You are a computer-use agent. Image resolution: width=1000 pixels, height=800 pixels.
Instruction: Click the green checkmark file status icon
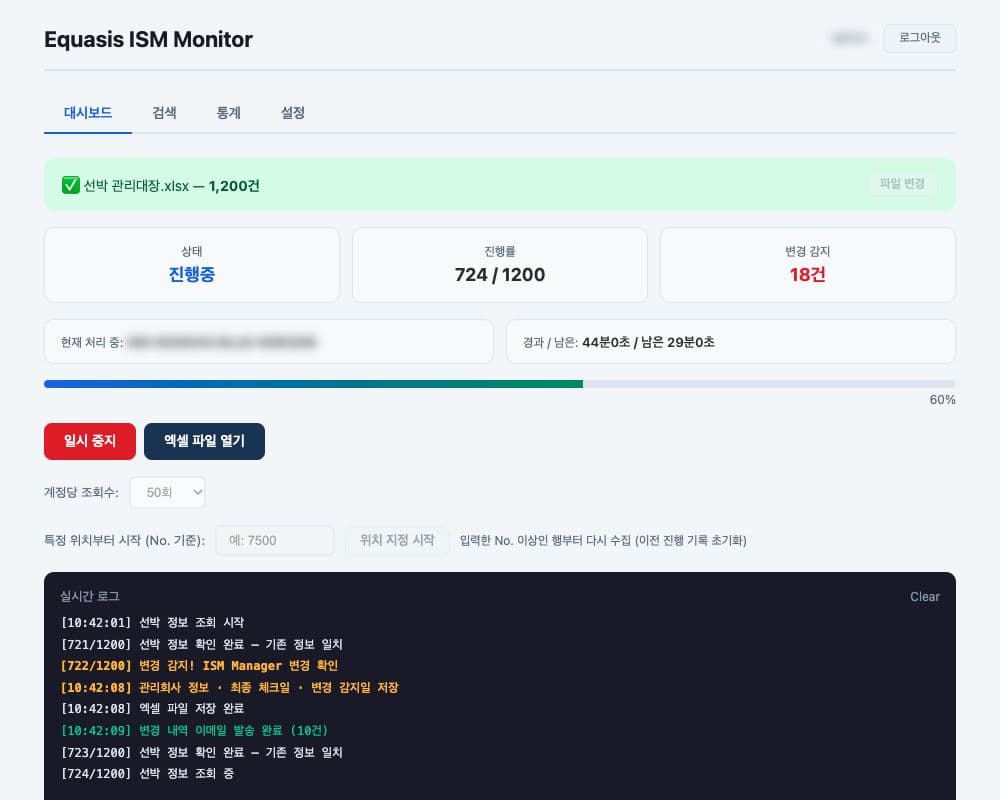[x=71, y=186]
